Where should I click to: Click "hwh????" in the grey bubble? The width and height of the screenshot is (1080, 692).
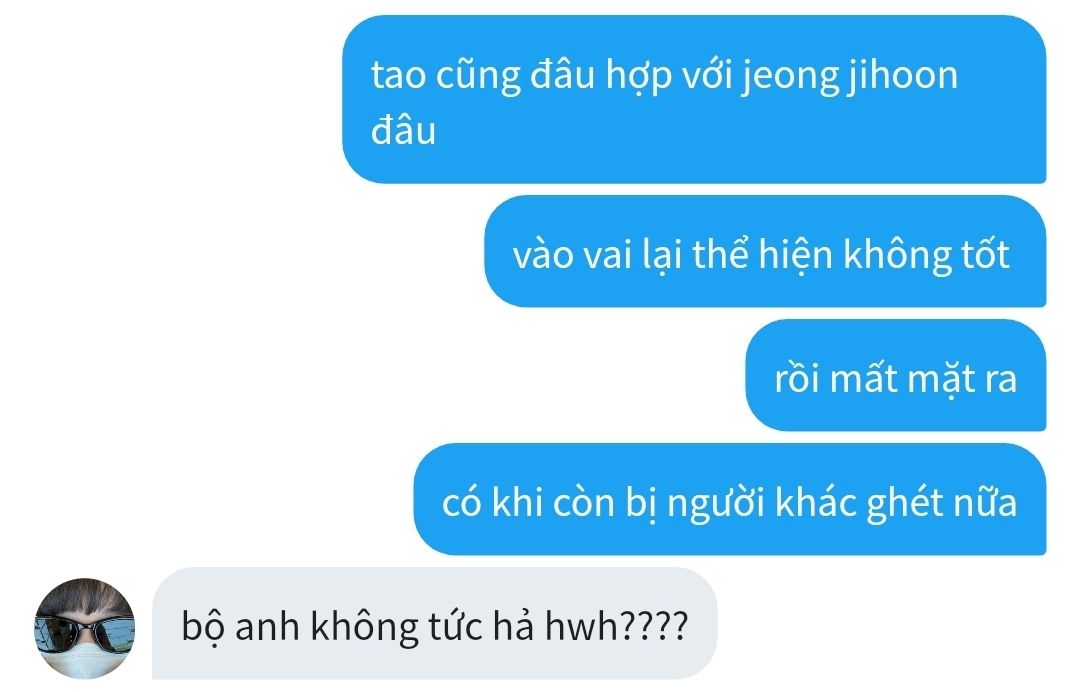616,627
